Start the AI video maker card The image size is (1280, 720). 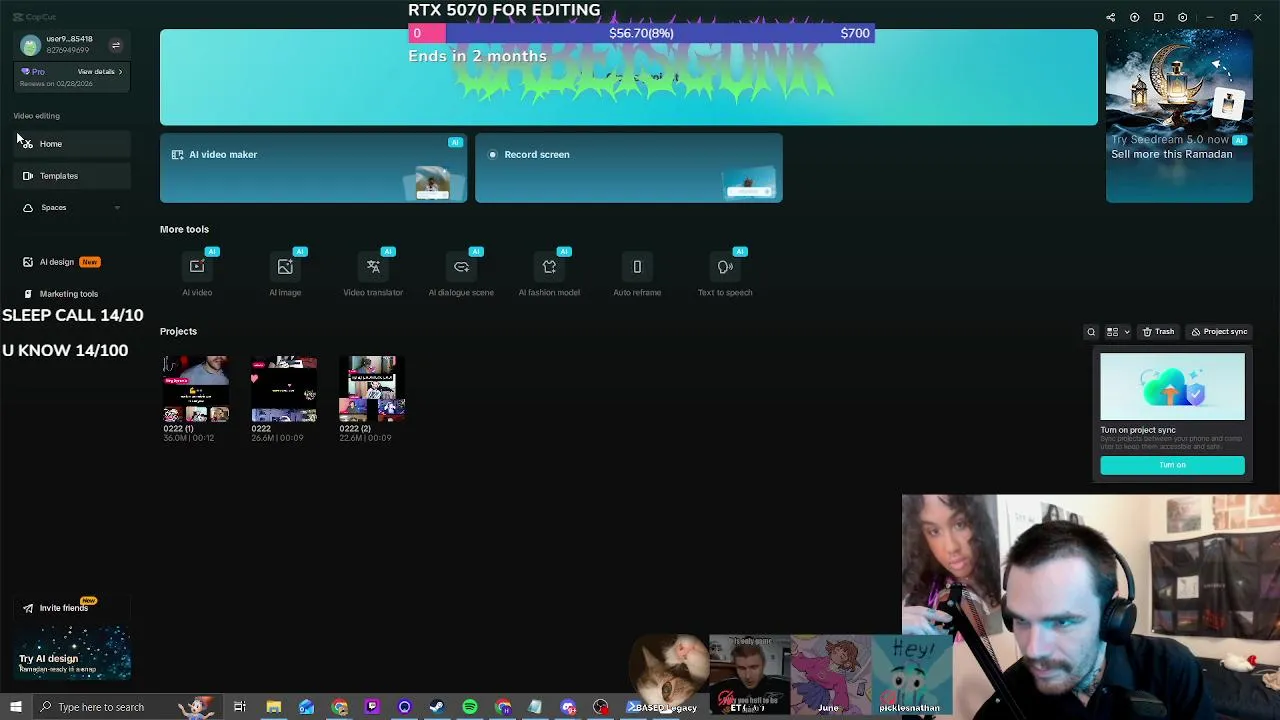click(313, 168)
